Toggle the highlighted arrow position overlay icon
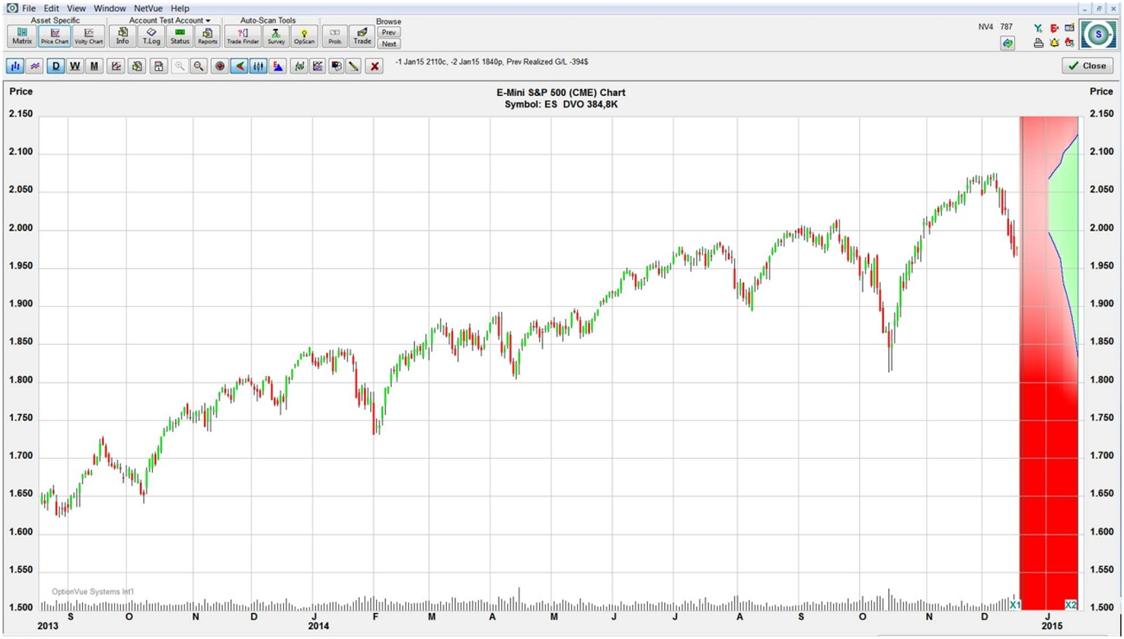This screenshot has width=1124, height=639. [x=240, y=66]
